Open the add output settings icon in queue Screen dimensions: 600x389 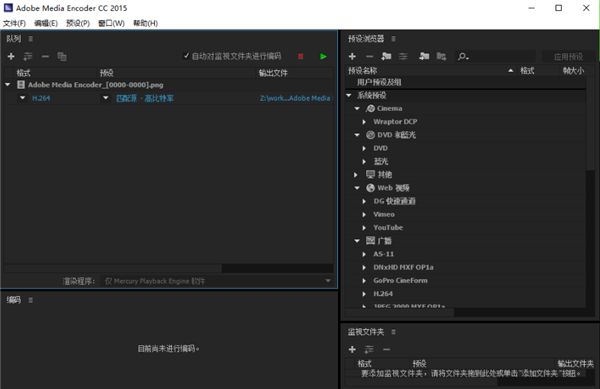[x=28, y=57]
